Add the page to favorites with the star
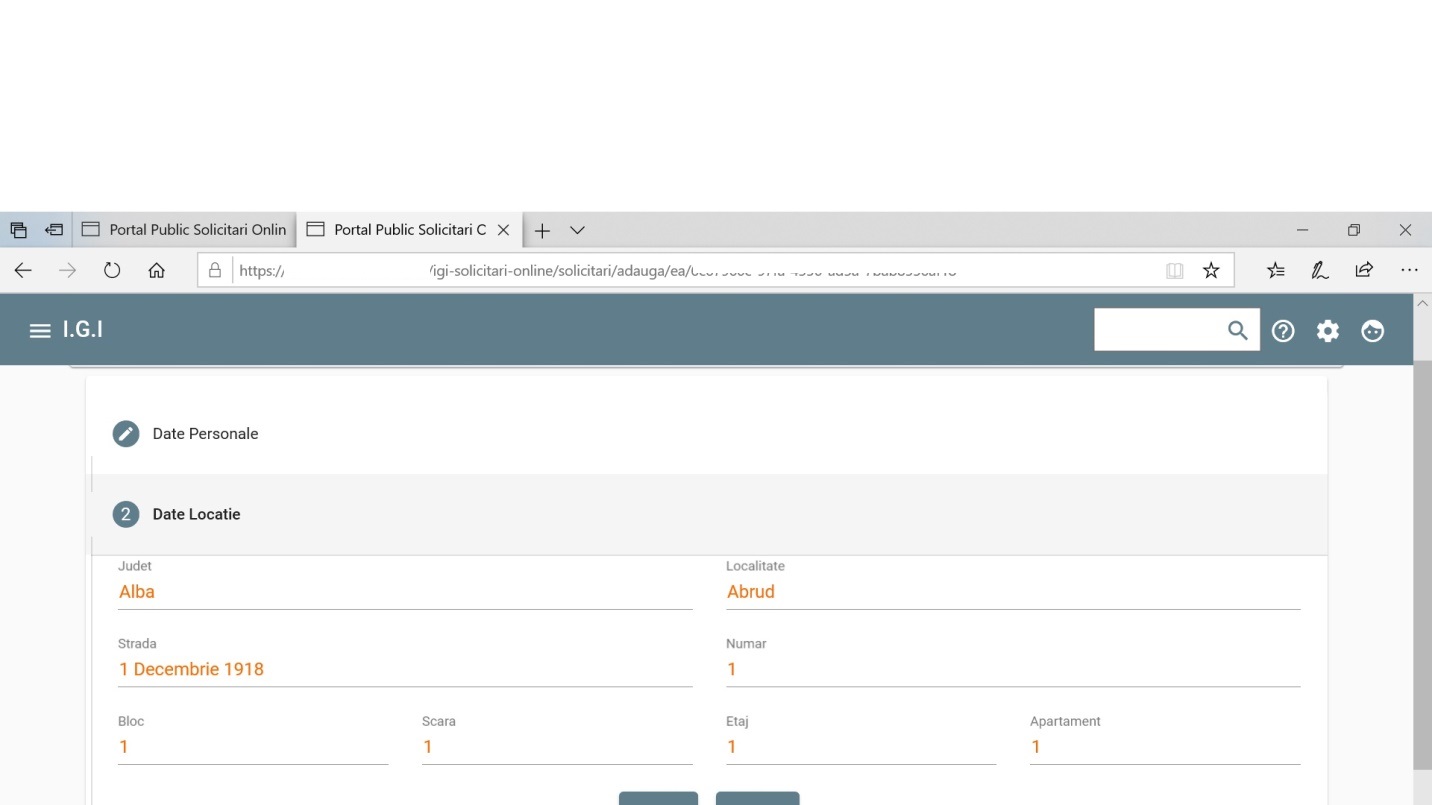1432x805 pixels. (x=1211, y=269)
